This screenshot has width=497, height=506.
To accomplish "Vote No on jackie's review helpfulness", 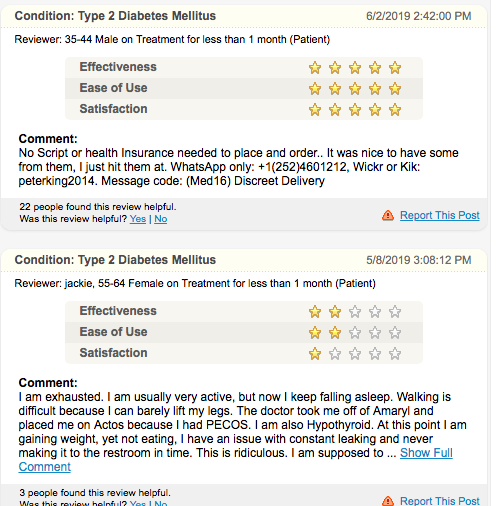I will point(161,503).
